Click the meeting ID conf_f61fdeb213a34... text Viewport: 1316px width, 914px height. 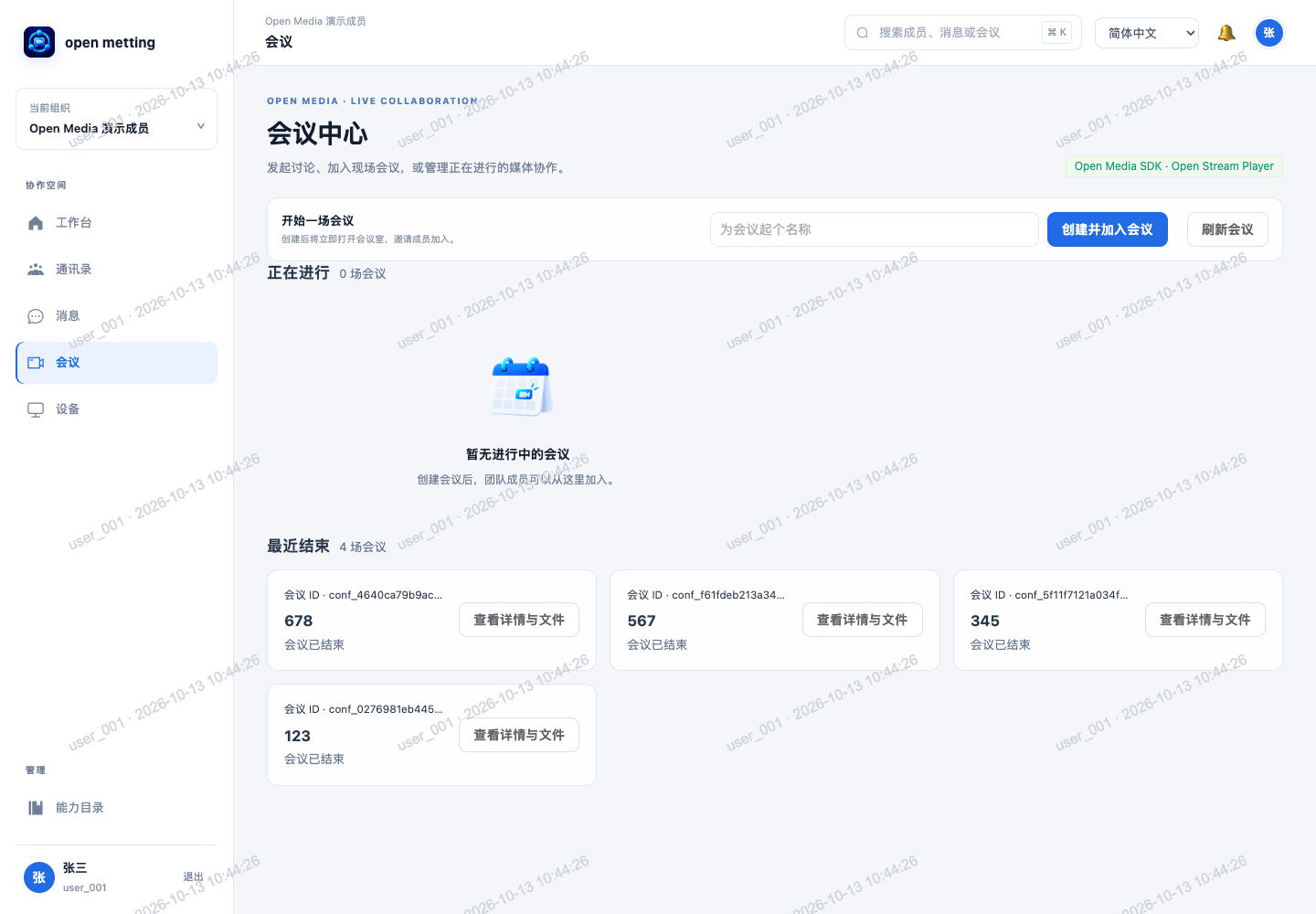[706, 595]
